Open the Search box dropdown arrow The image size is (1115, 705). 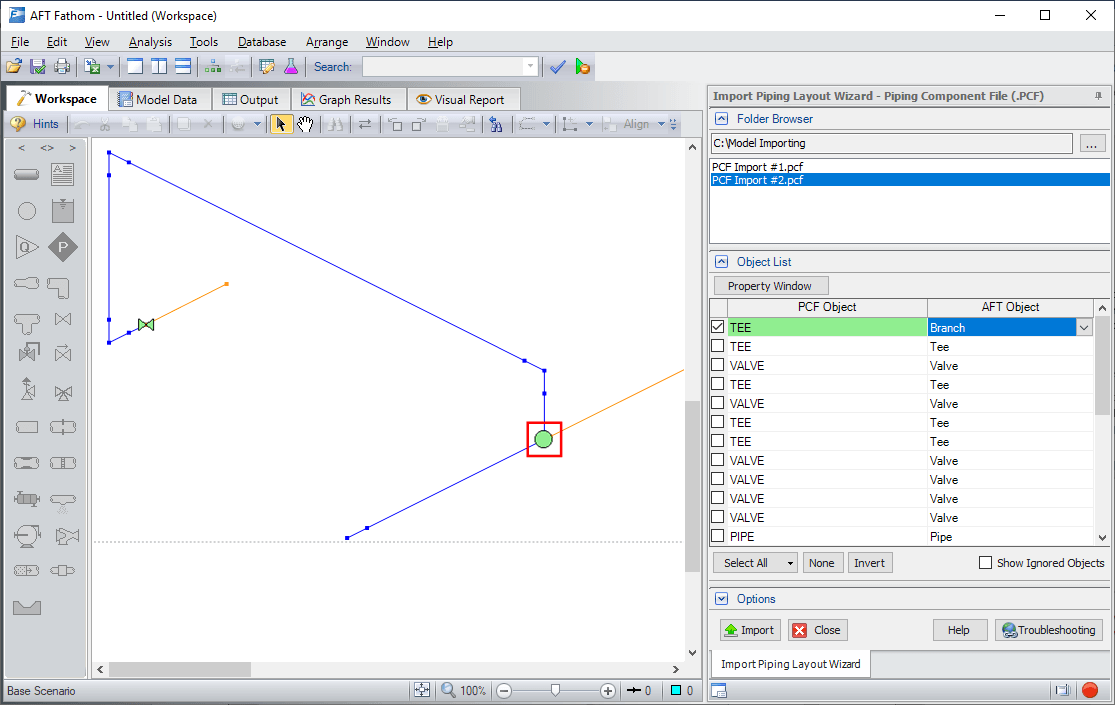pyautogui.click(x=530, y=67)
